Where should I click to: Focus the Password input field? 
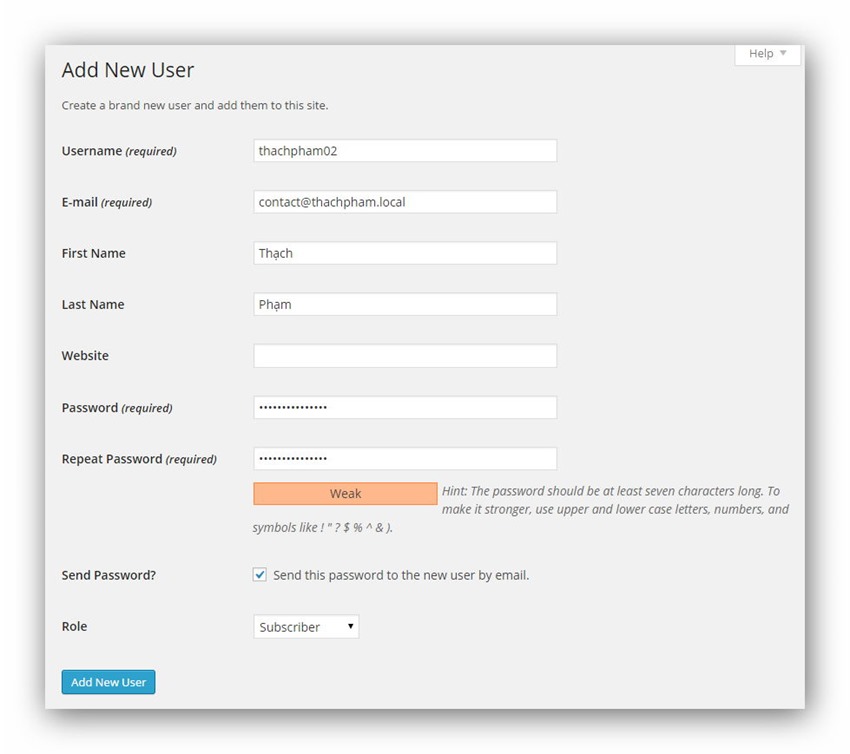405,408
